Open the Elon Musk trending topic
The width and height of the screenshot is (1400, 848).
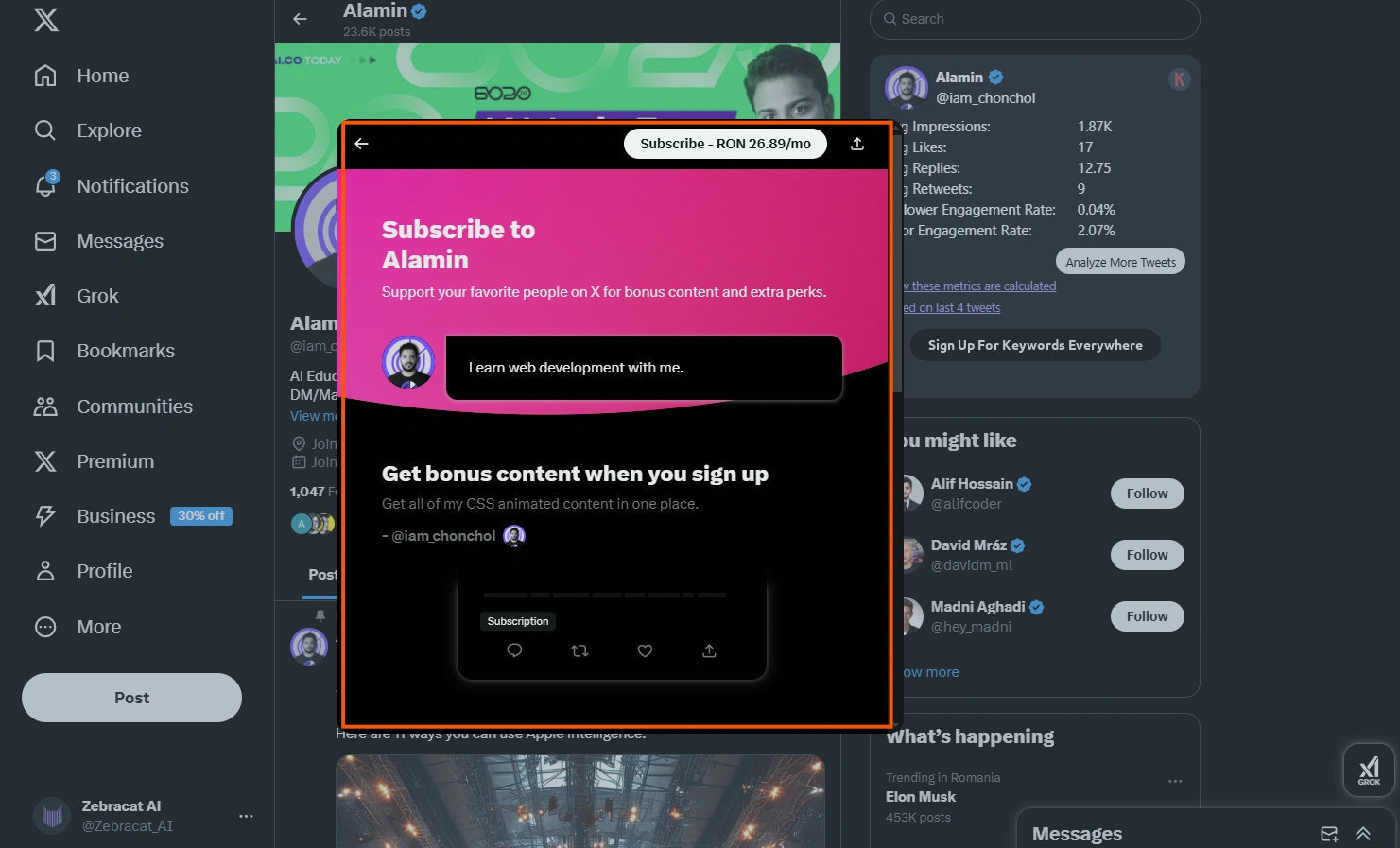pyautogui.click(x=921, y=797)
